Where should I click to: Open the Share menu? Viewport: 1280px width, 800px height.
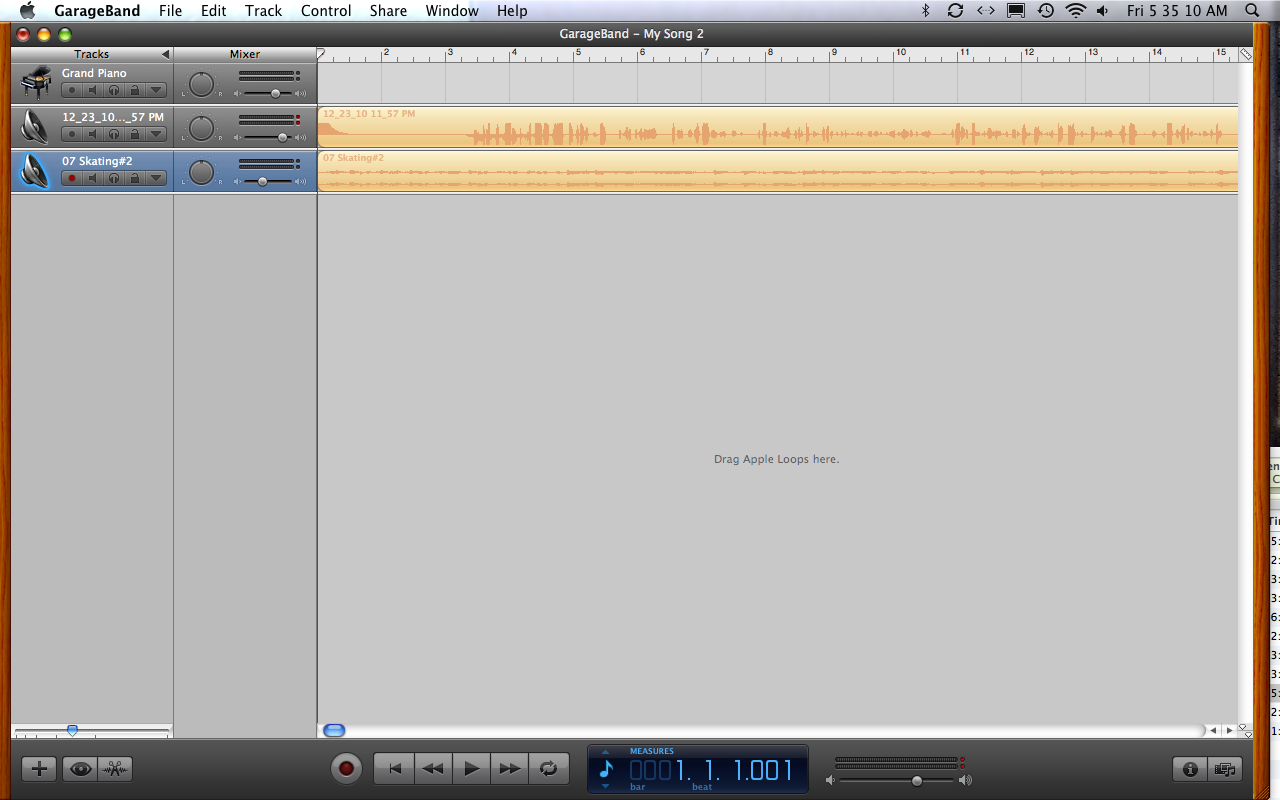pos(388,11)
